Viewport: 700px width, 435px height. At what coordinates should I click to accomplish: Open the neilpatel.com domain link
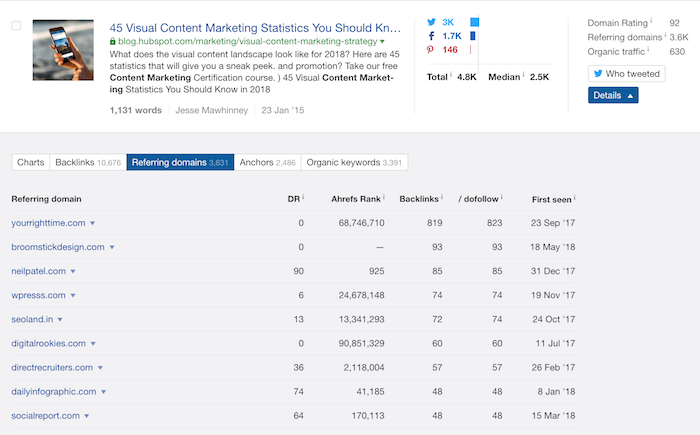[x=39, y=271]
